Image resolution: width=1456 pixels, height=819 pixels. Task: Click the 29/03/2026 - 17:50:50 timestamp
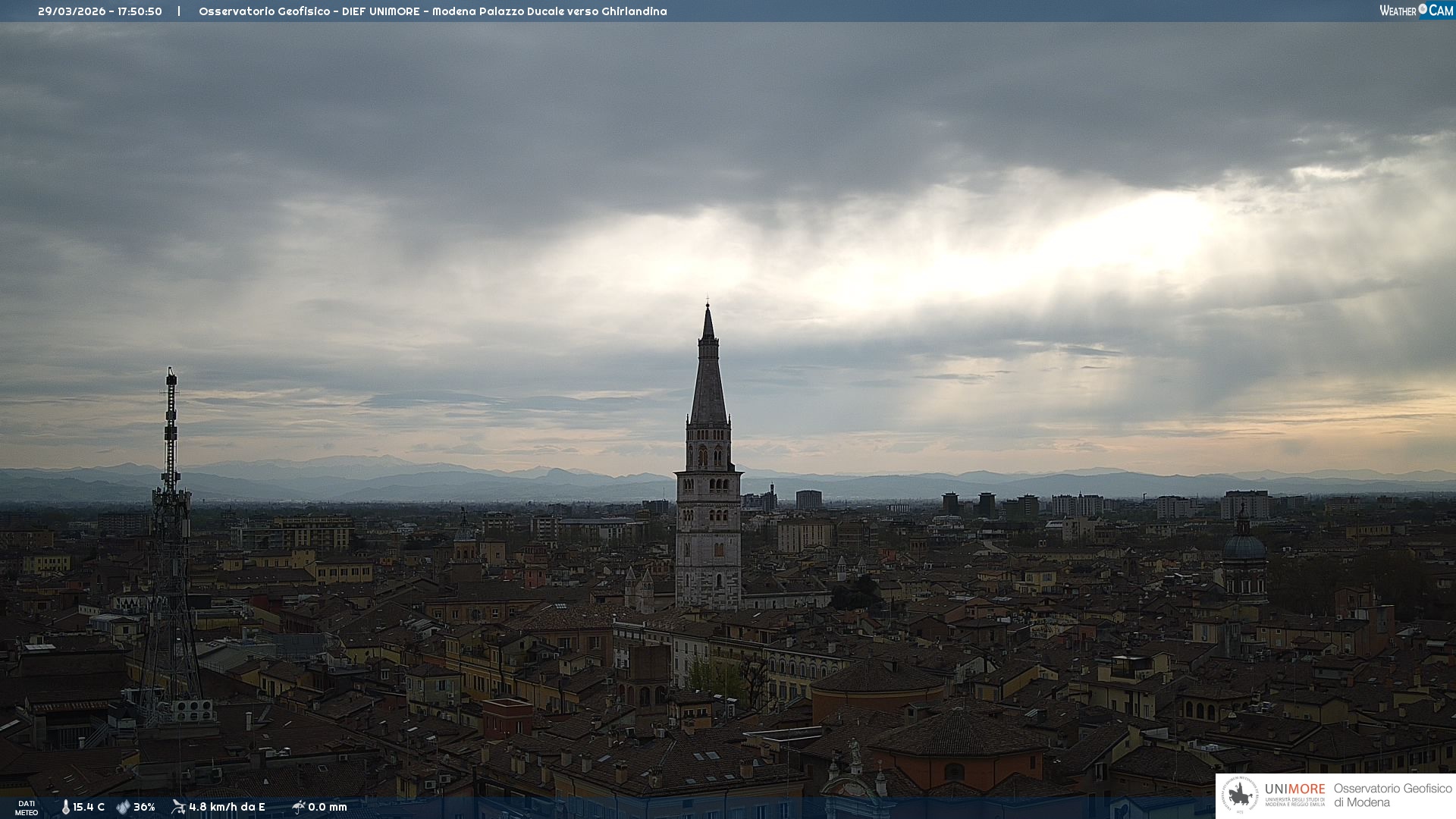100,11
